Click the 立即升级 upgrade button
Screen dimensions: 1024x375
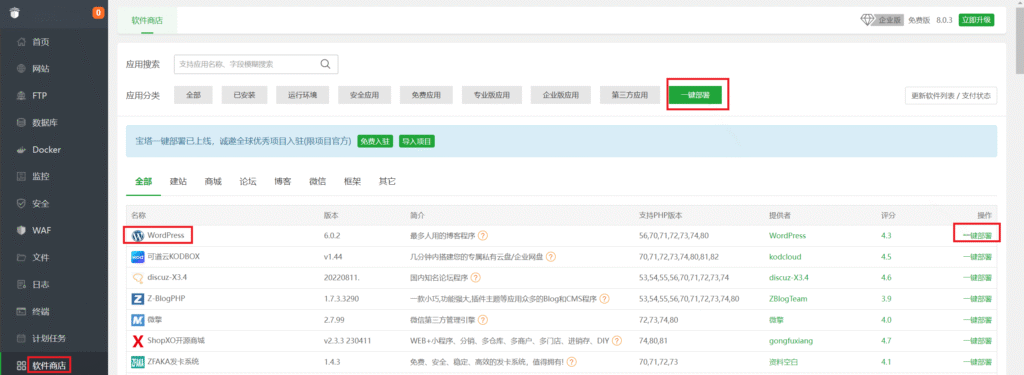[x=976, y=20]
